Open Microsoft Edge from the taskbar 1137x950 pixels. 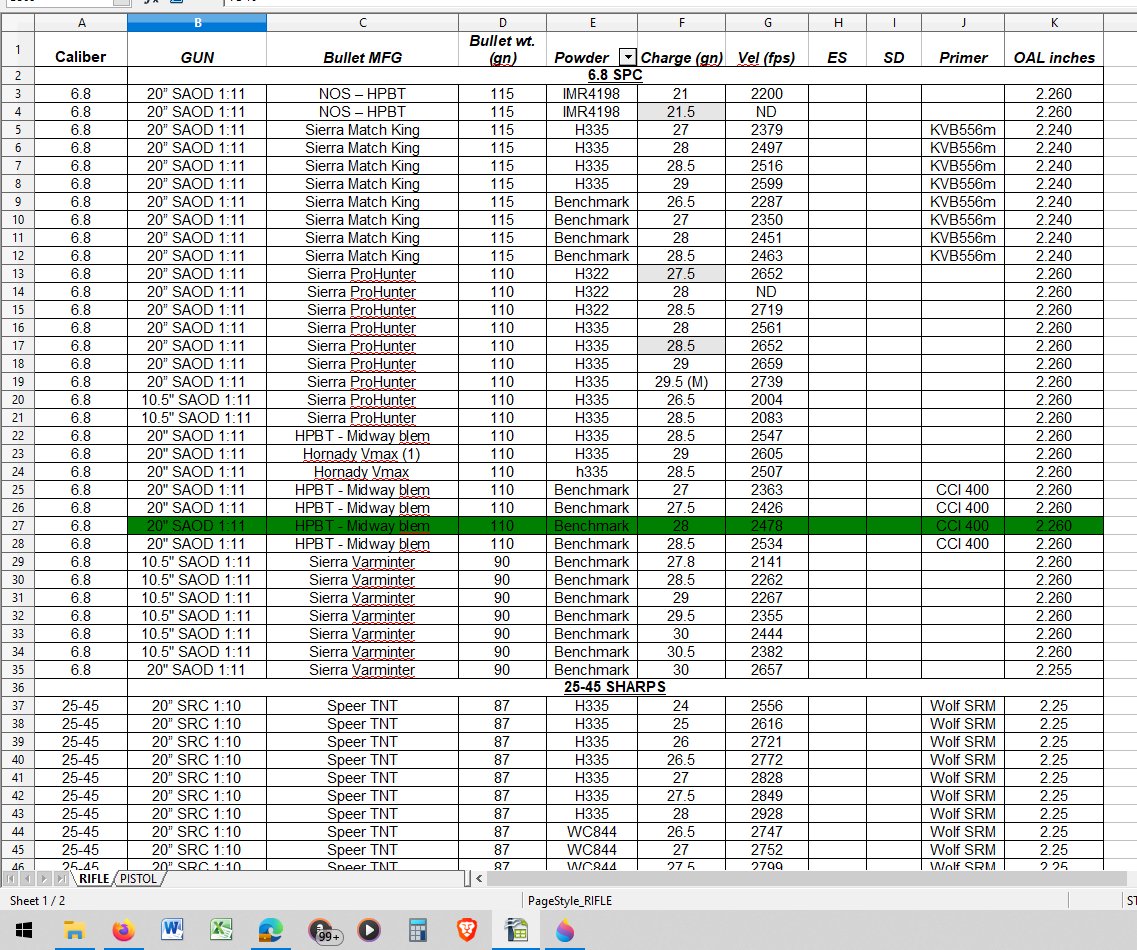click(x=270, y=930)
